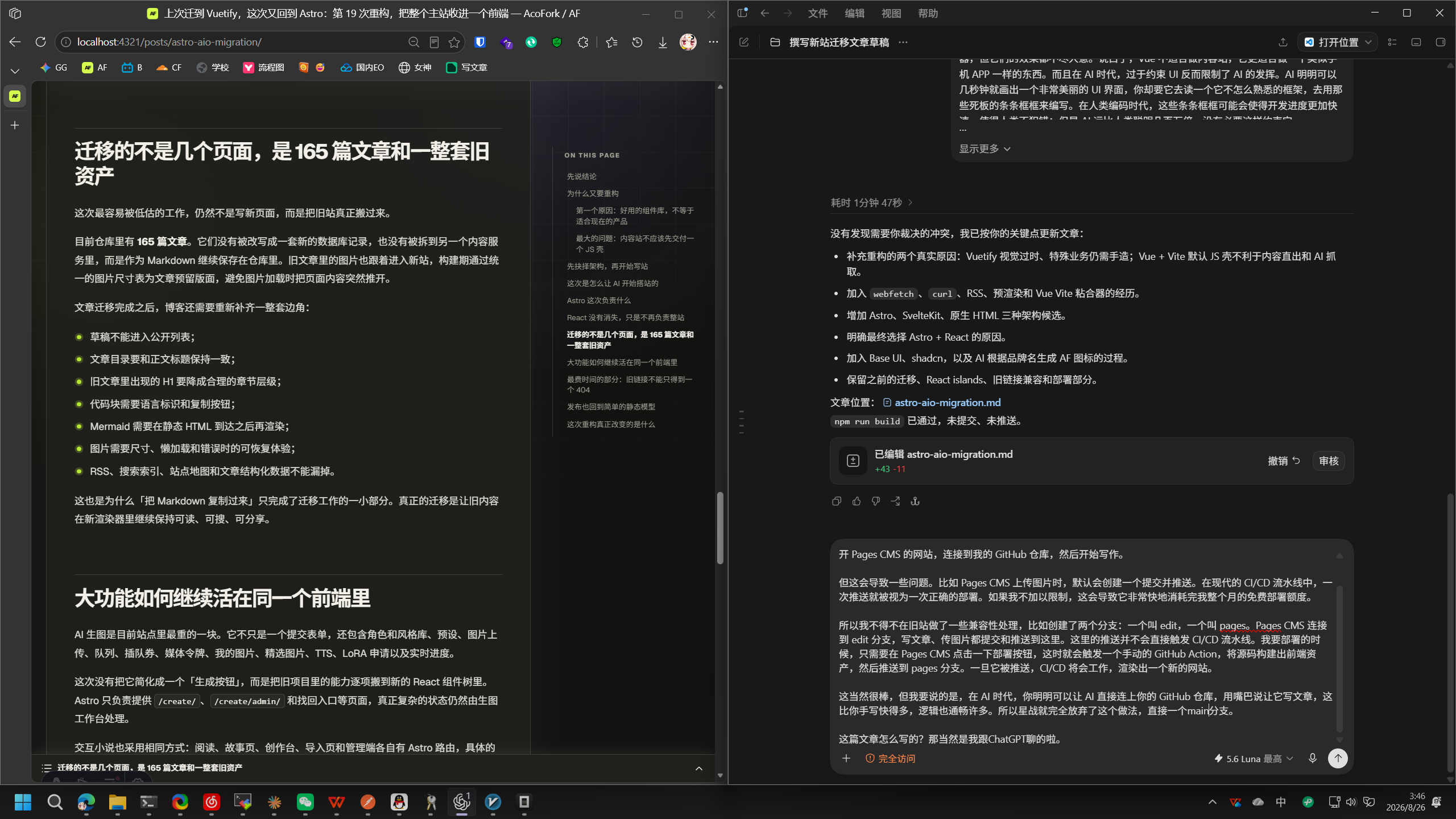The width and height of the screenshot is (1456, 819).
Task: Go back in the chat app
Action: (765, 14)
